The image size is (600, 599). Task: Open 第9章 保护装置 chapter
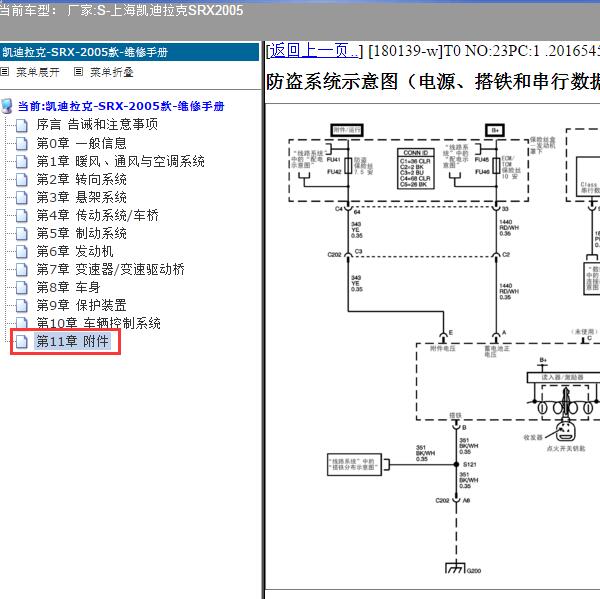81,305
